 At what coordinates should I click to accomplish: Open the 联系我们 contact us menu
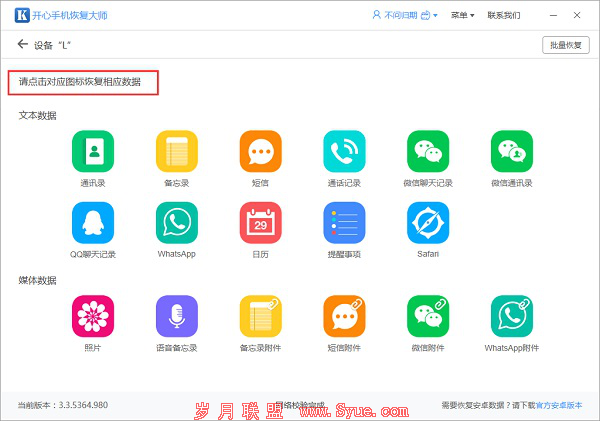coord(504,15)
